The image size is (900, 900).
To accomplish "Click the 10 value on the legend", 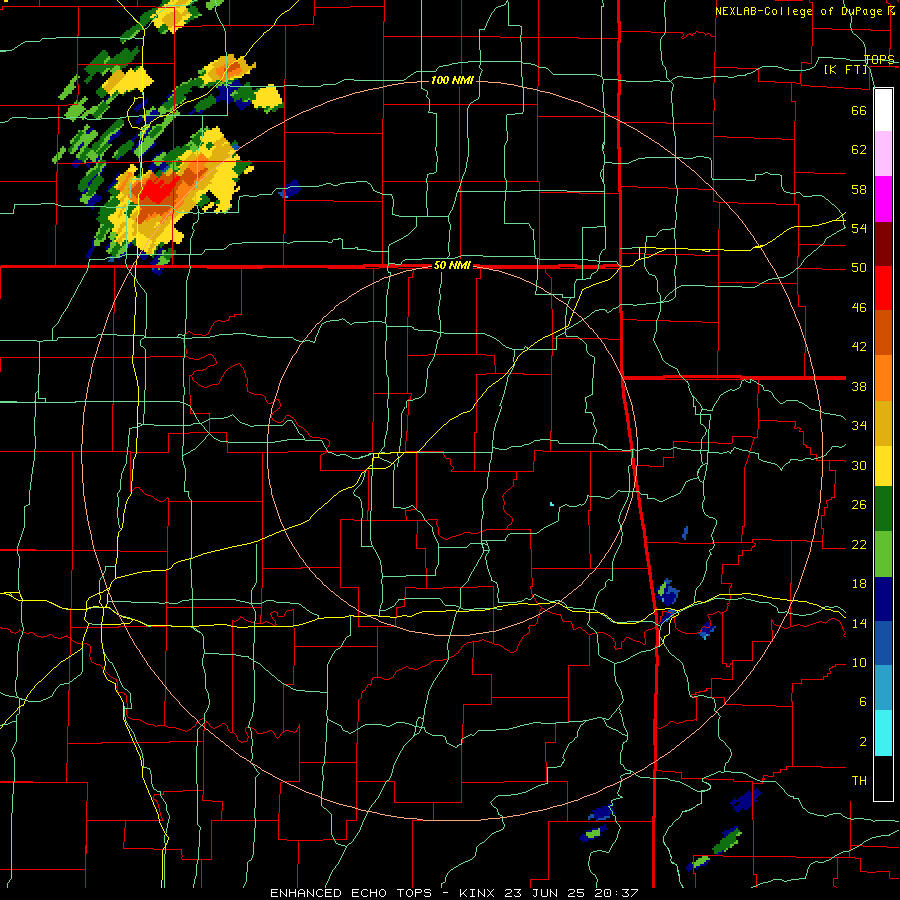I will coord(859,662).
